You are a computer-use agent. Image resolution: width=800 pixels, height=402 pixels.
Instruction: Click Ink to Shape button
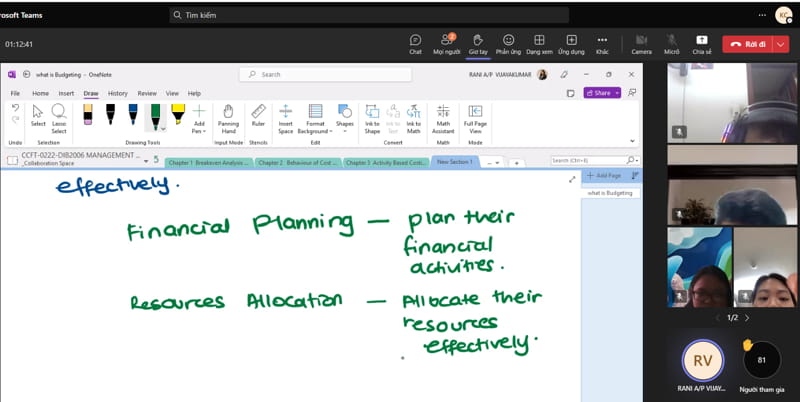[x=372, y=118]
